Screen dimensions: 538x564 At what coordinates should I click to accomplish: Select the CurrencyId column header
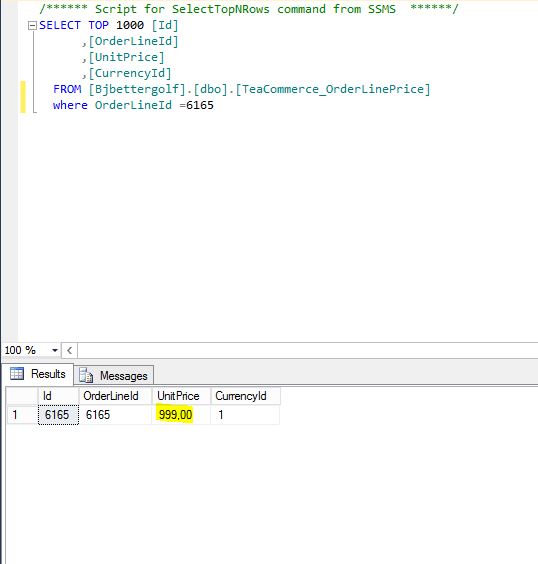click(245, 396)
